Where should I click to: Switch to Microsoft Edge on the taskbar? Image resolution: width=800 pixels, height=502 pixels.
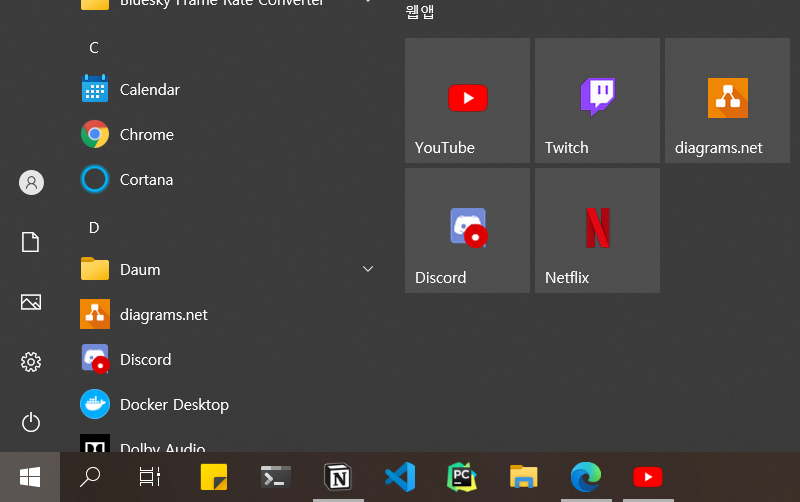point(586,477)
